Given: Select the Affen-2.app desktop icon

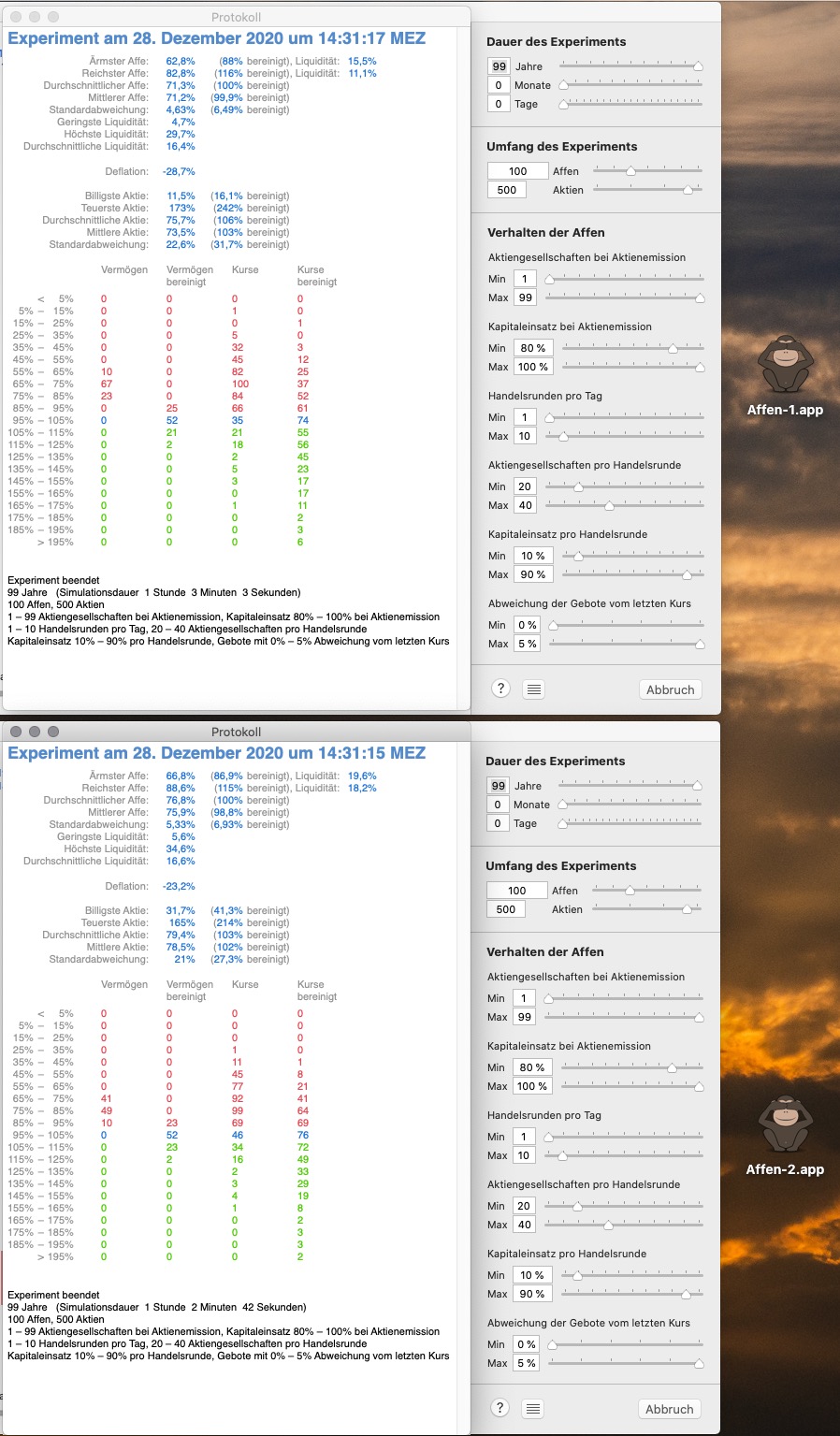Looking at the screenshot, I should tap(785, 1135).
